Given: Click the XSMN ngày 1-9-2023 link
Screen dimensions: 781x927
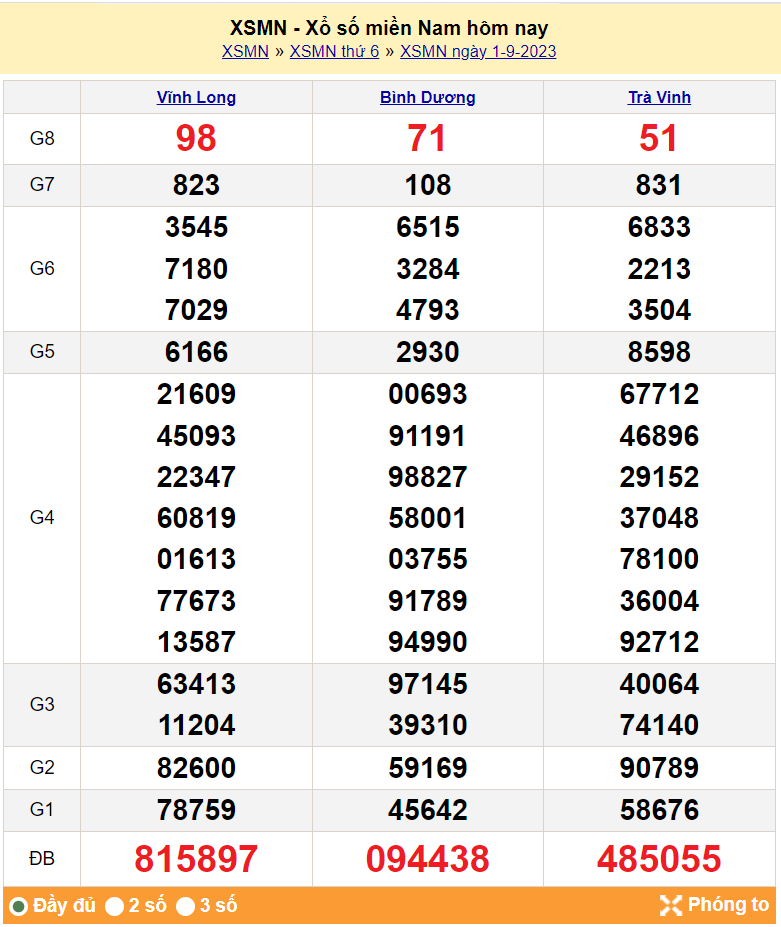Looking at the screenshot, I should pos(478,52).
